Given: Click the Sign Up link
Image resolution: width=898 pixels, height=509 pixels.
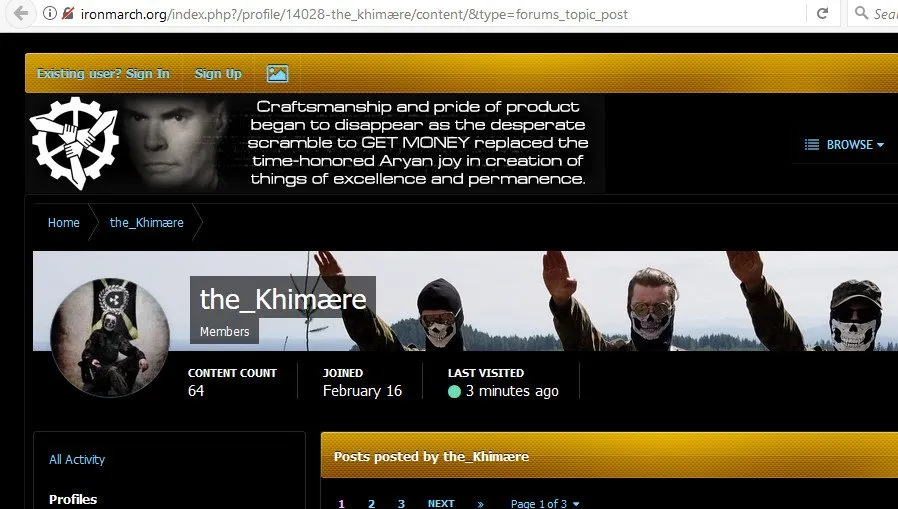Looking at the screenshot, I should [x=218, y=73].
